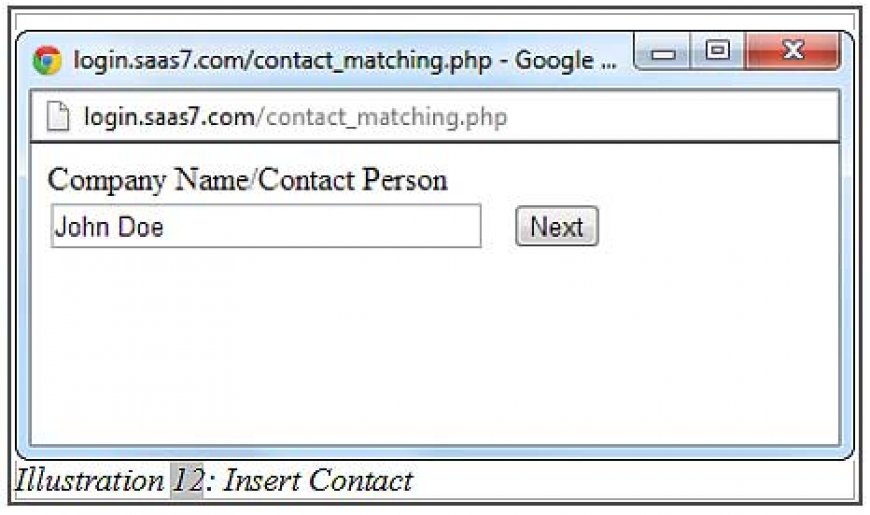This screenshot has width=870, height=515.
Task: Click the page document icon beside URL
Action: tap(58, 117)
